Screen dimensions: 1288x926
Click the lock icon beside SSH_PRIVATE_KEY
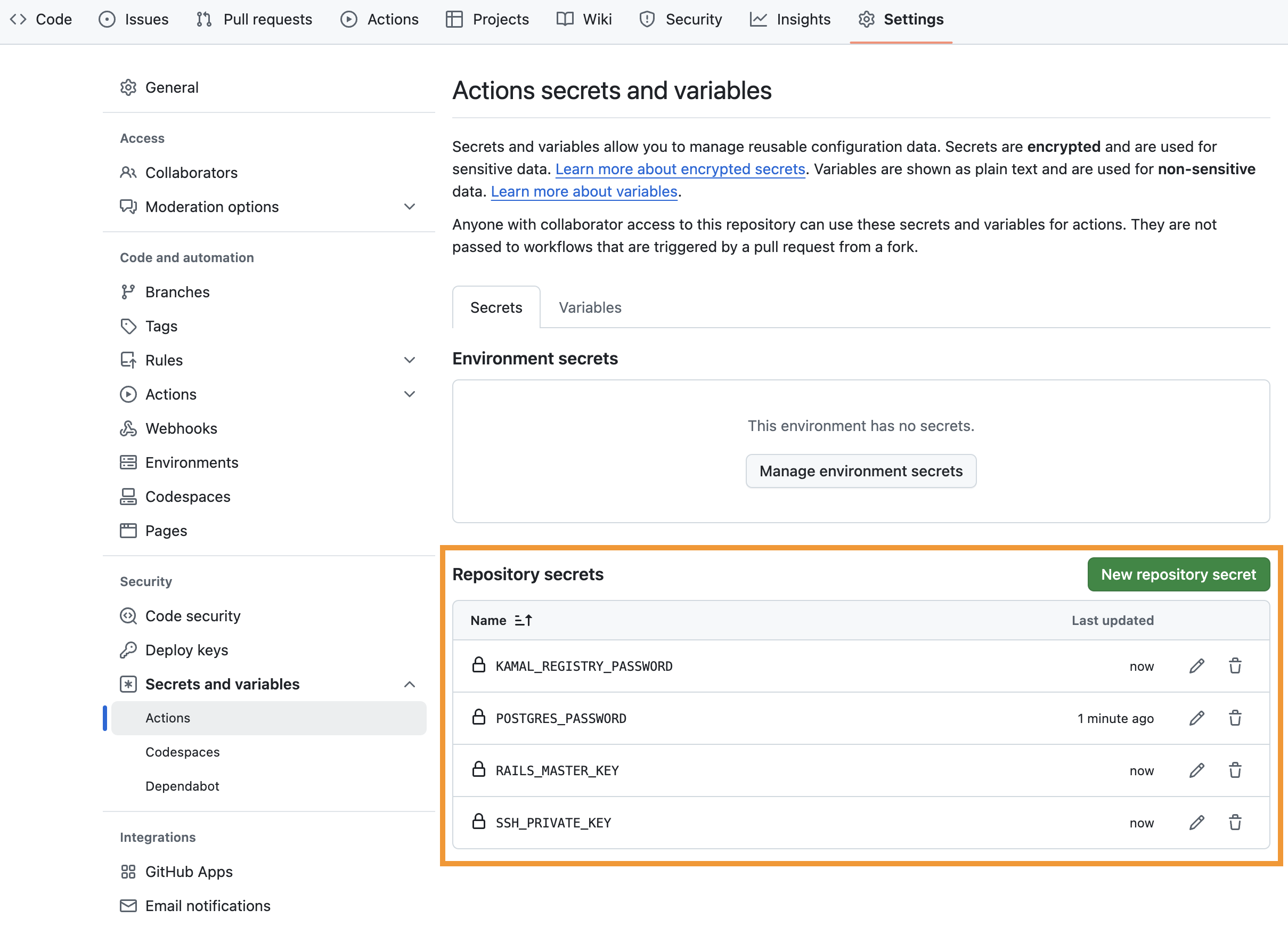click(479, 822)
